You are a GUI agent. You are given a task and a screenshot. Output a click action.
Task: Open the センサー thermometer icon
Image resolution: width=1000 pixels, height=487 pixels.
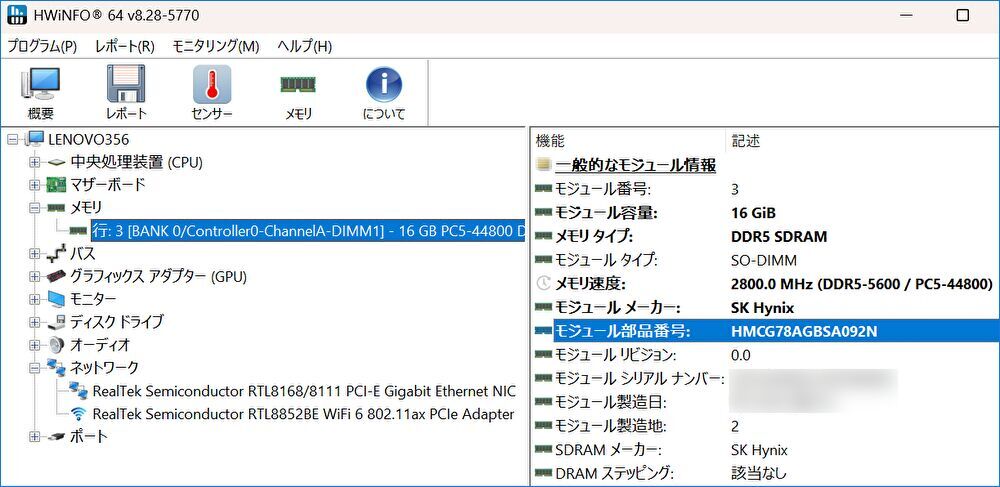coord(211,93)
